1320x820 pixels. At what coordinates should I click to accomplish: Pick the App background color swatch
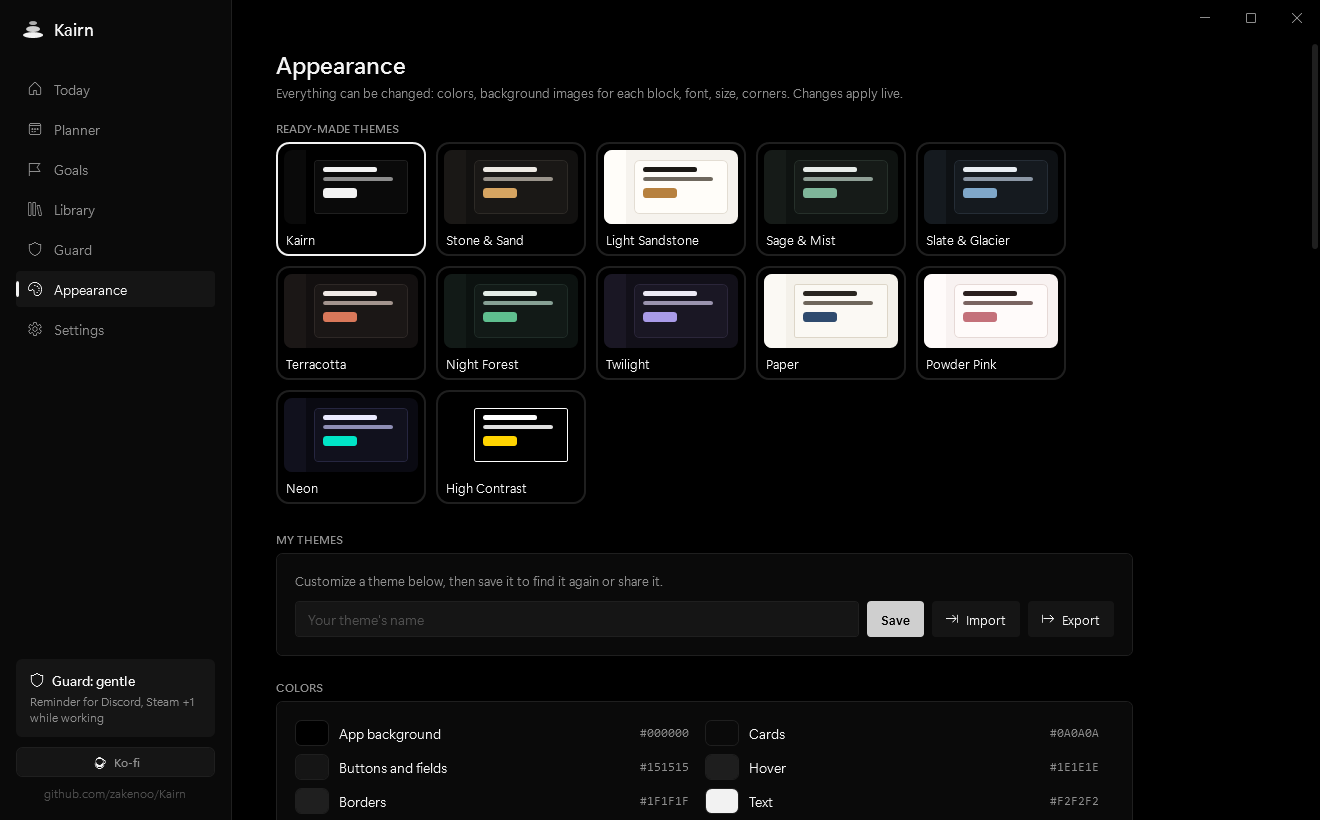pos(312,733)
